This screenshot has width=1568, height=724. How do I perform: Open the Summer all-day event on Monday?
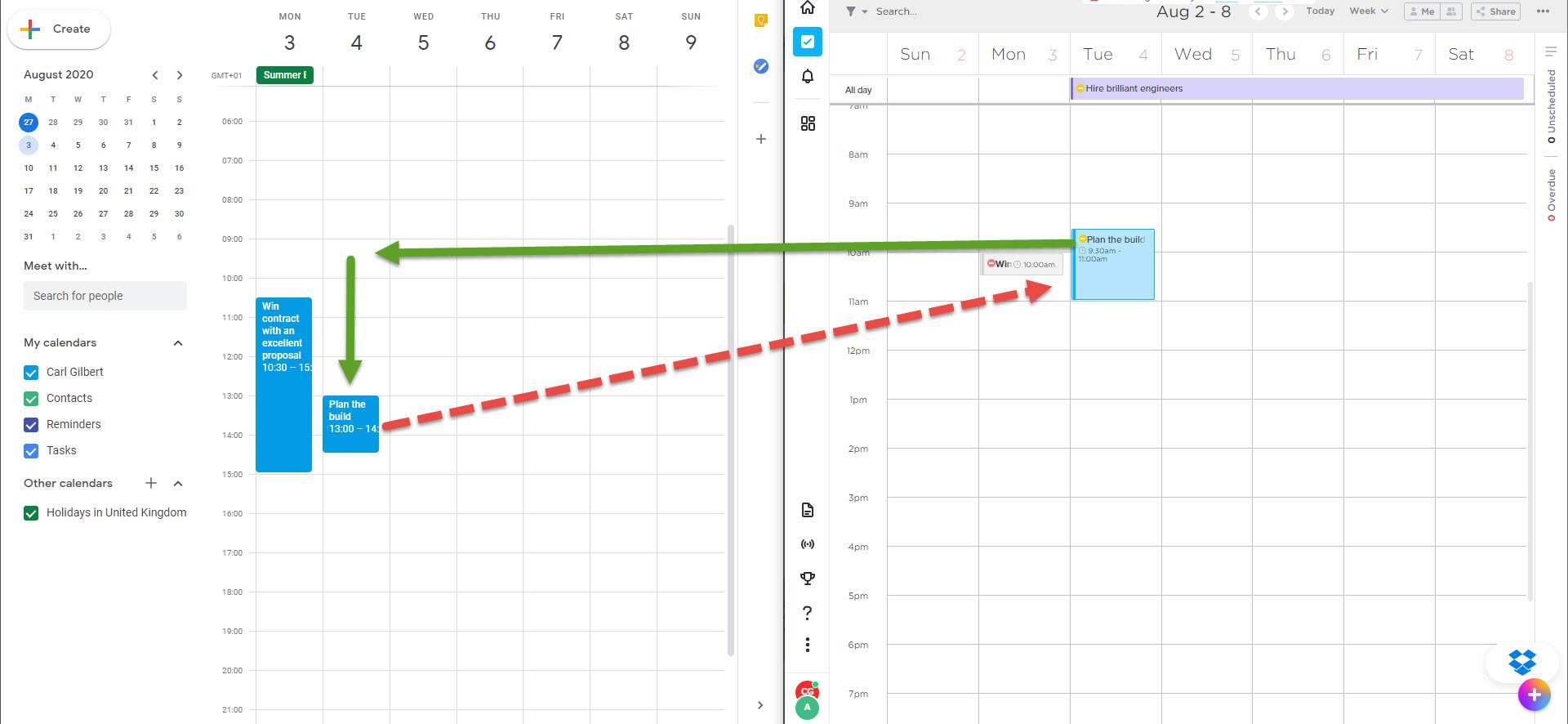tap(285, 75)
